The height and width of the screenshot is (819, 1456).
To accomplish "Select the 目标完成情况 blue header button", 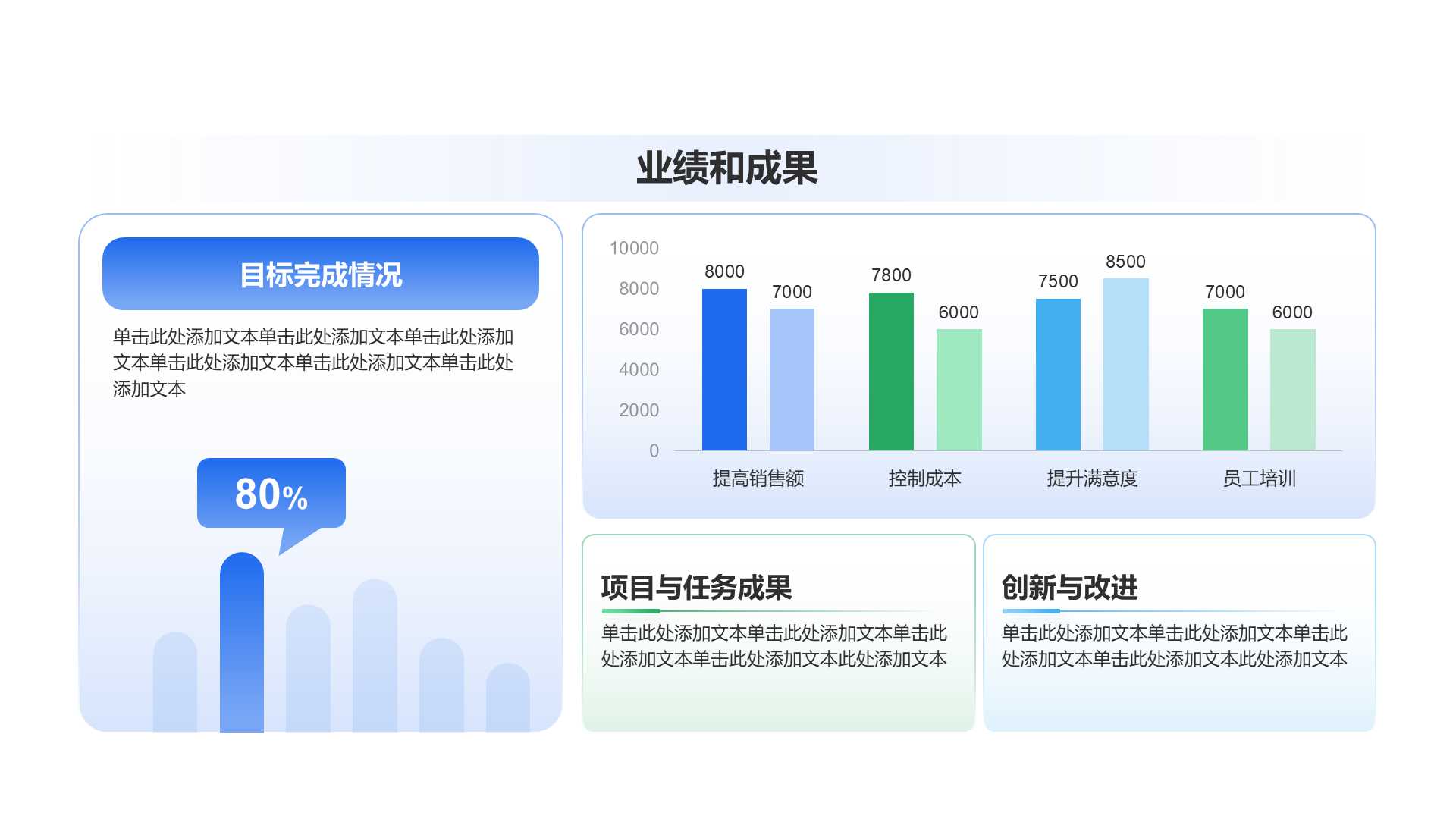I will click(x=320, y=275).
